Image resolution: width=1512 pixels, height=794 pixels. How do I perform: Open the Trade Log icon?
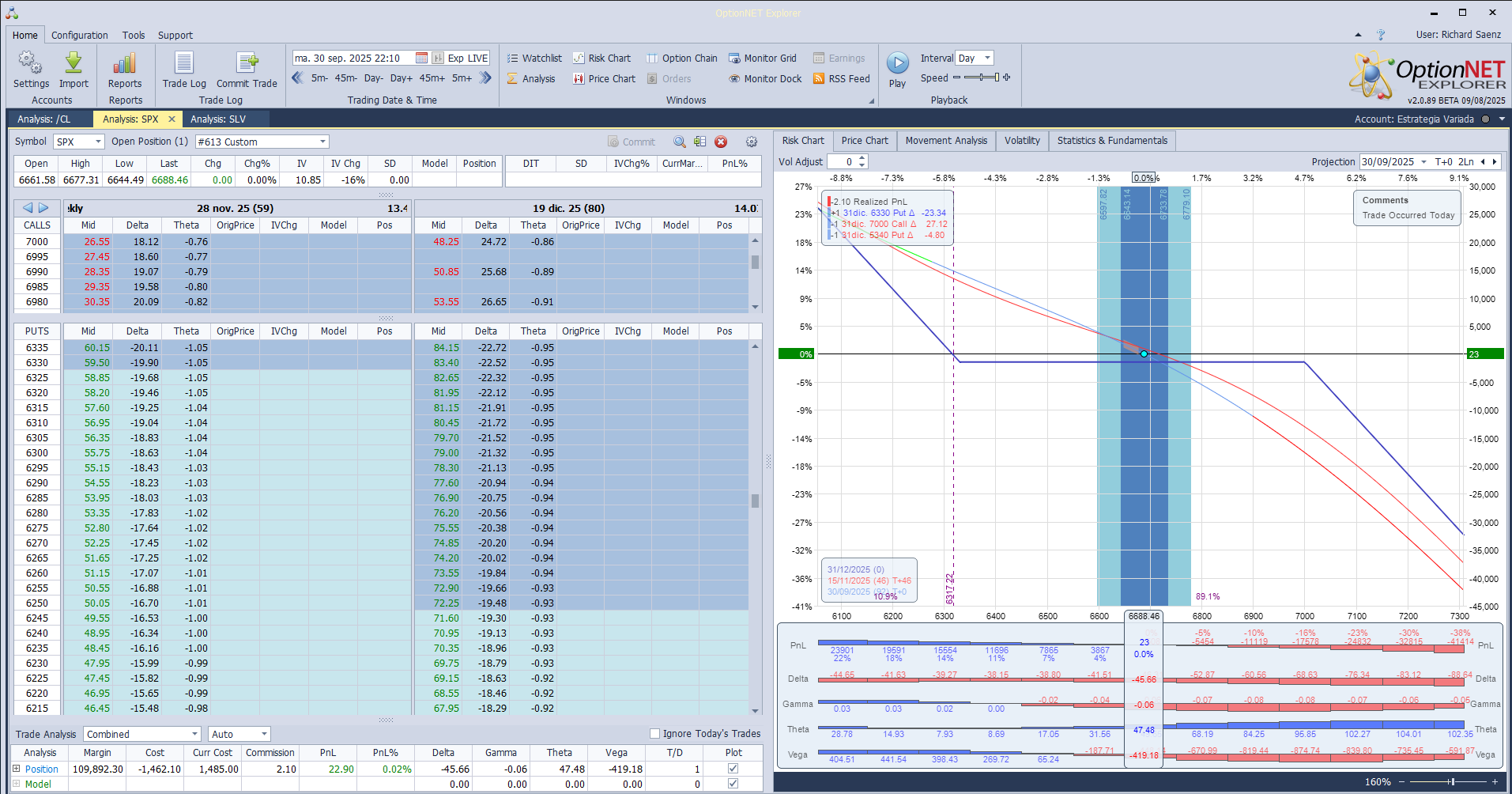click(184, 63)
